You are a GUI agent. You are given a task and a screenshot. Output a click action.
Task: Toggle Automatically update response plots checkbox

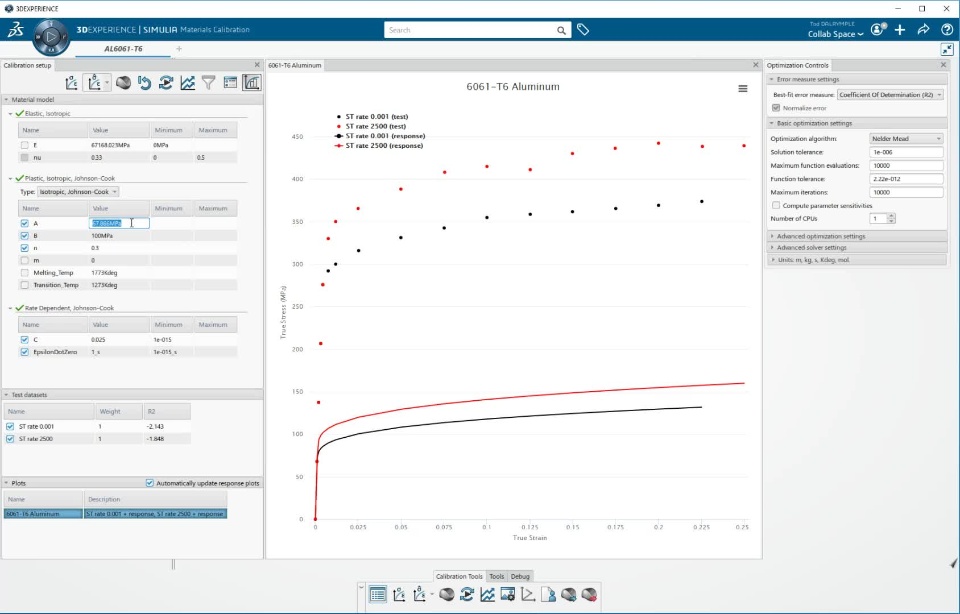tap(149, 483)
